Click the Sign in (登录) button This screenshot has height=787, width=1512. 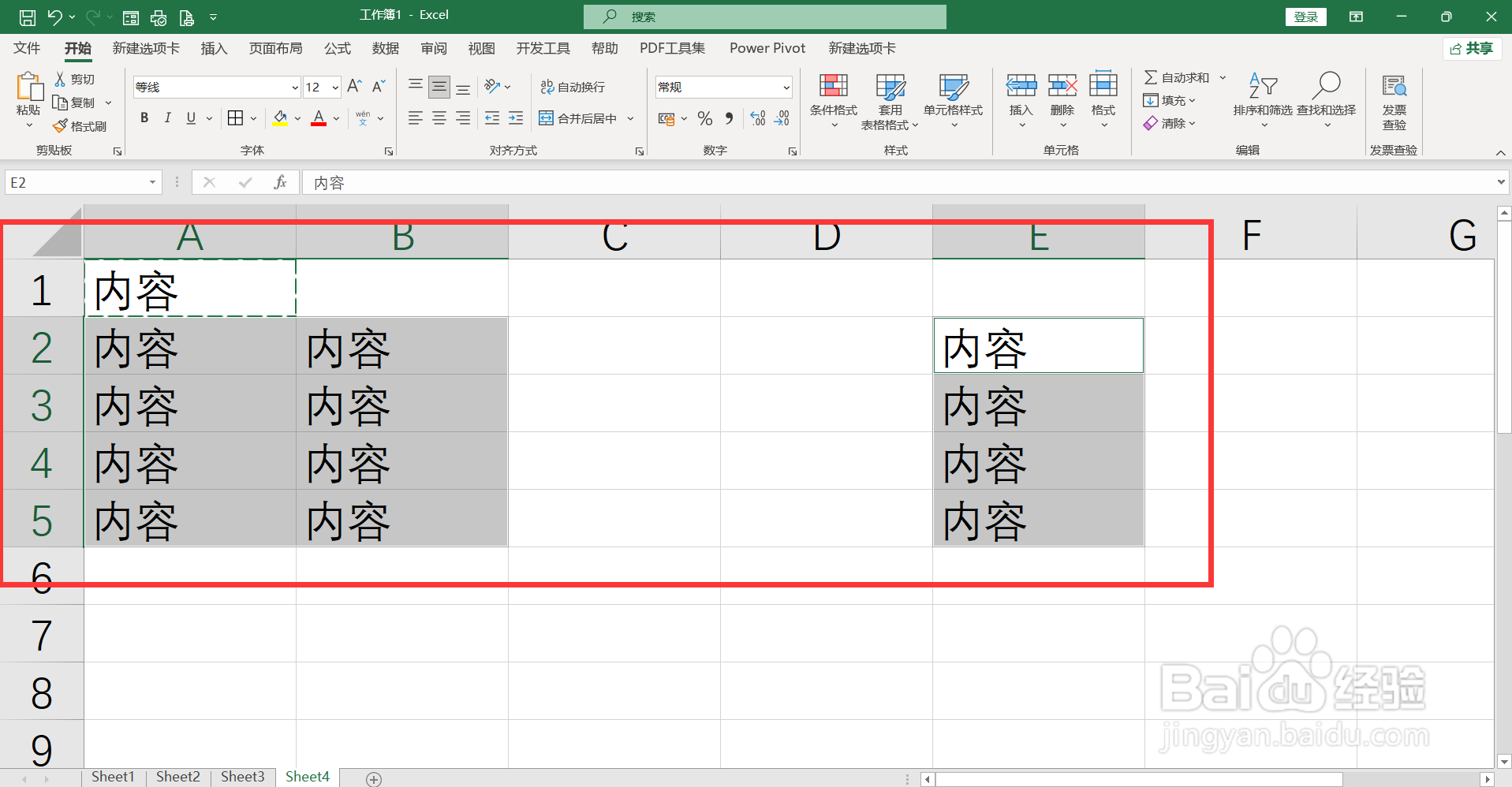tap(1306, 17)
